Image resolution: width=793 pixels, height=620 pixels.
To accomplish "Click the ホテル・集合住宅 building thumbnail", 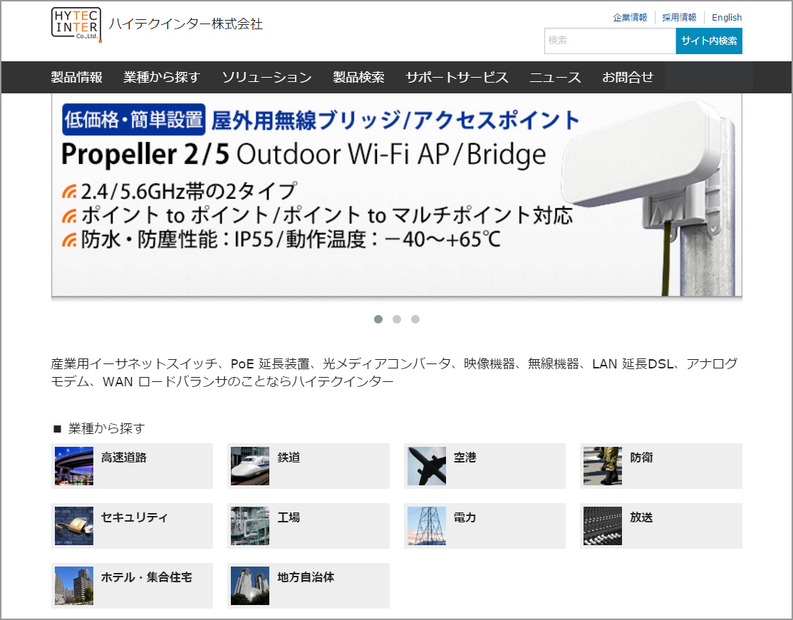I will (74, 586).
